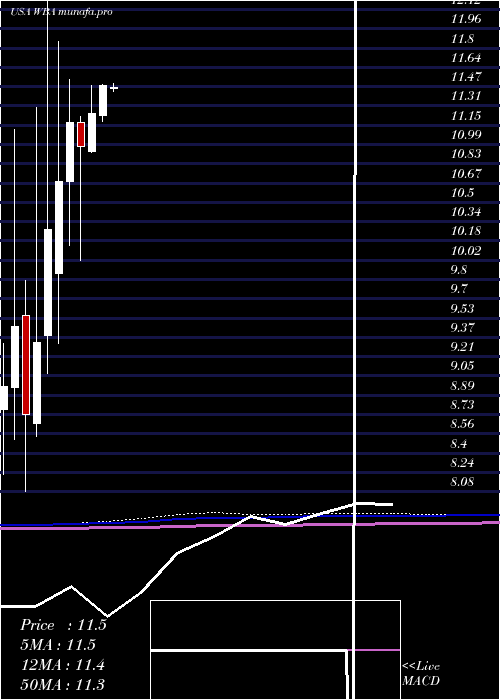
Task: Select the tall red candle near 9.2
Action: point(26,365)
